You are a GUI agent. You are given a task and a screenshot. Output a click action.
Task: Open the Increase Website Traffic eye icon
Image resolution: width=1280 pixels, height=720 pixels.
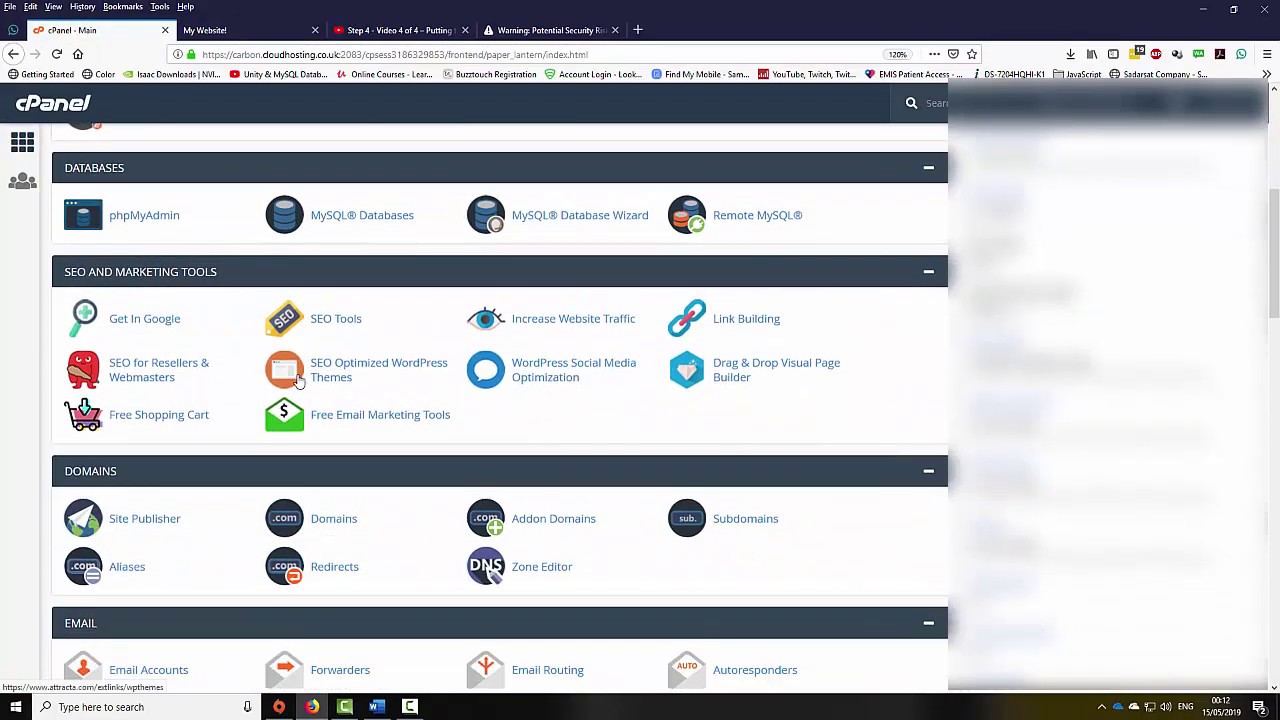(x=486, y=319)
